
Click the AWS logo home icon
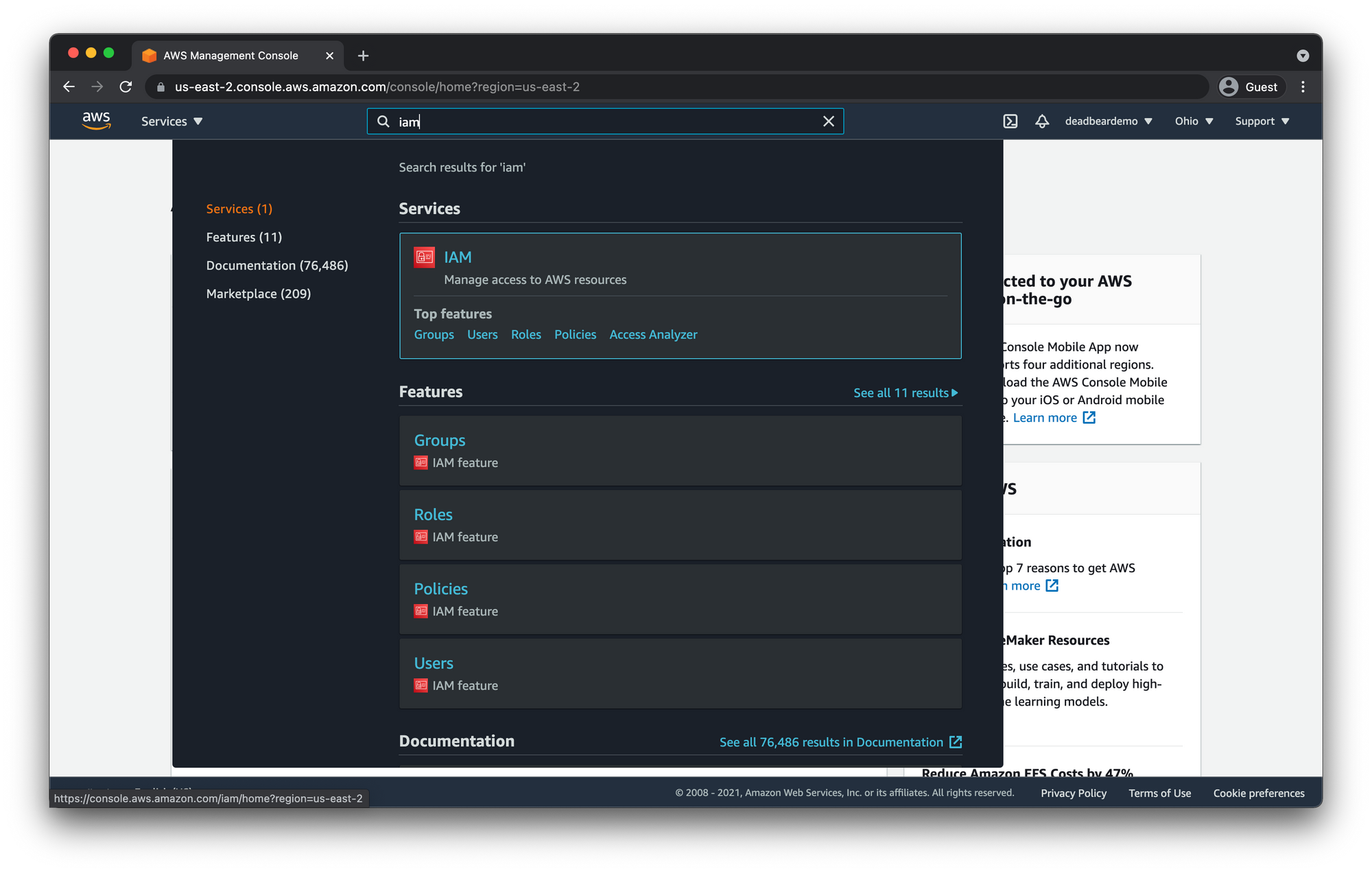click(96, 121)
